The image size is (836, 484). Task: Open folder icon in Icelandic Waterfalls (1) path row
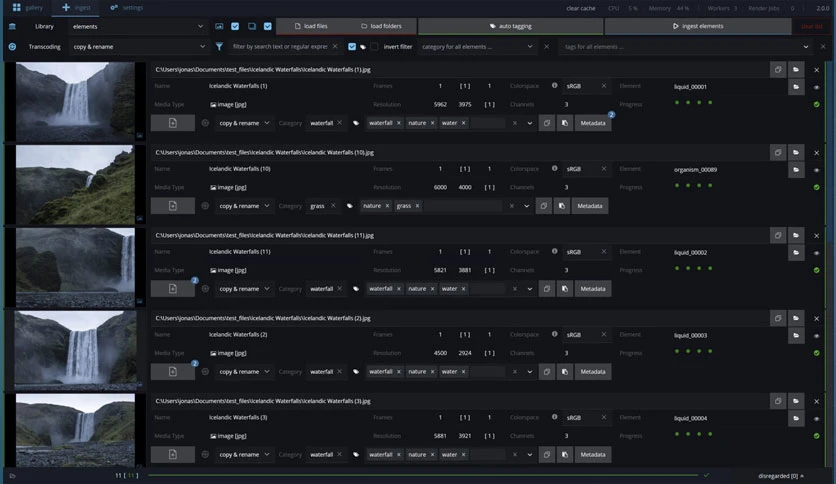(x=796, y=69)
